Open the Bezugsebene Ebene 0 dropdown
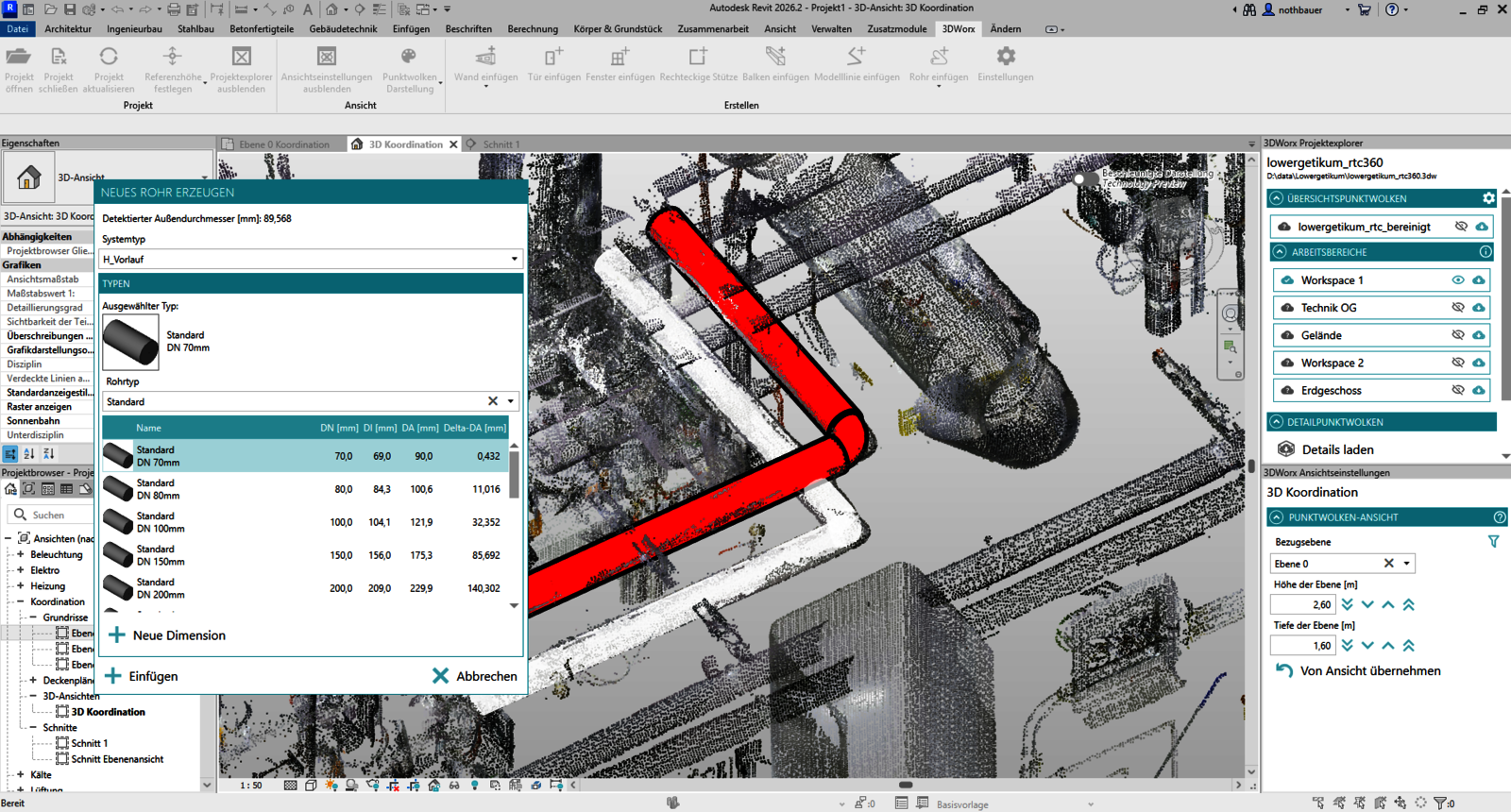1511x812 pixels. pos(1406,564)
